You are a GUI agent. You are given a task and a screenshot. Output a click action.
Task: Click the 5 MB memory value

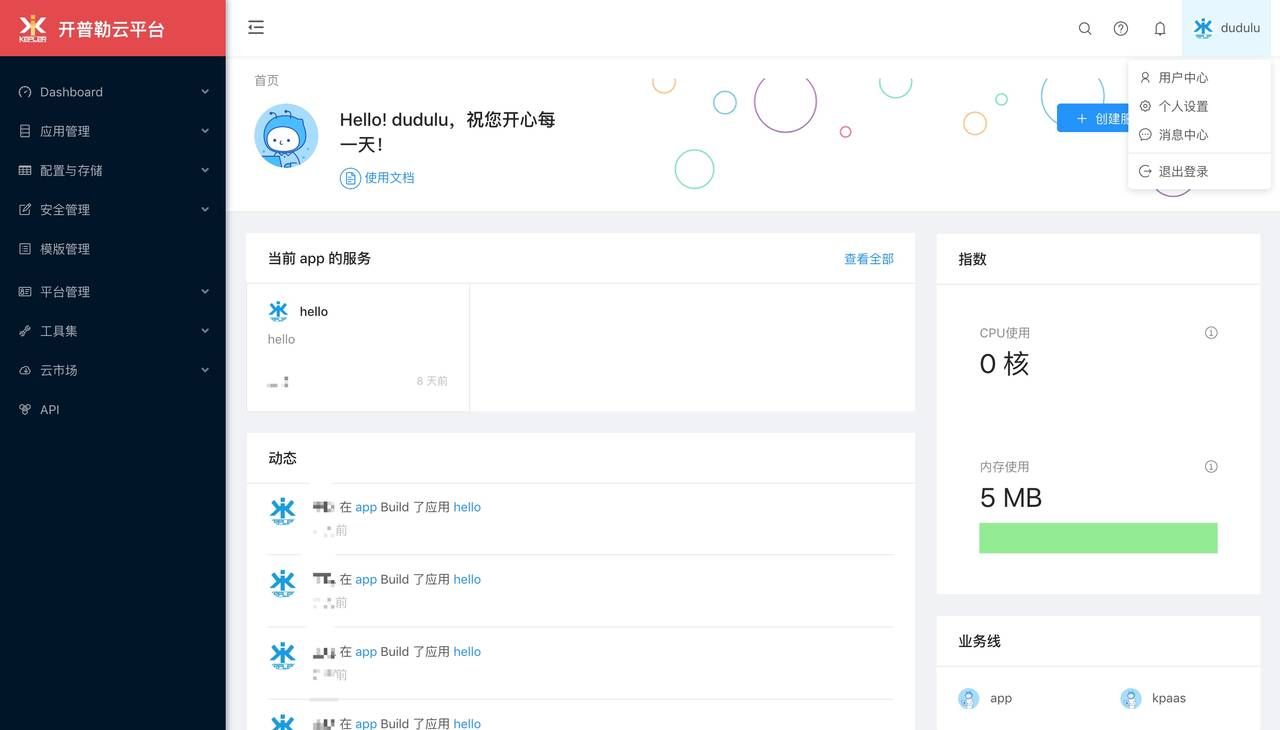1011,498
